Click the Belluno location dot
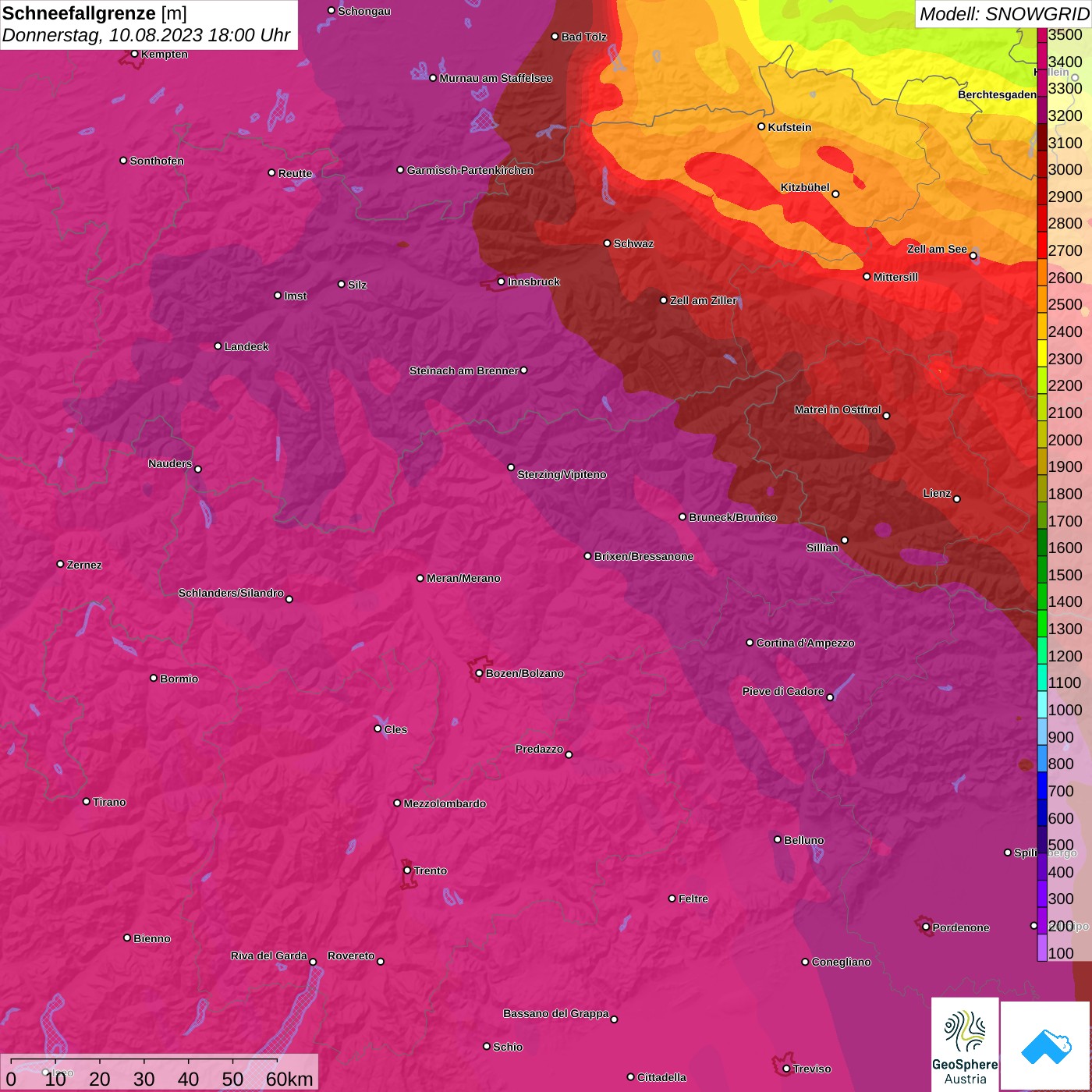 pos(777,839)
